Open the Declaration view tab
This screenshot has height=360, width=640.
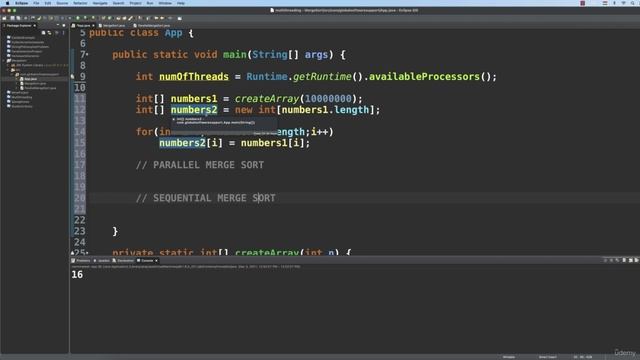[x=124, y=260]
